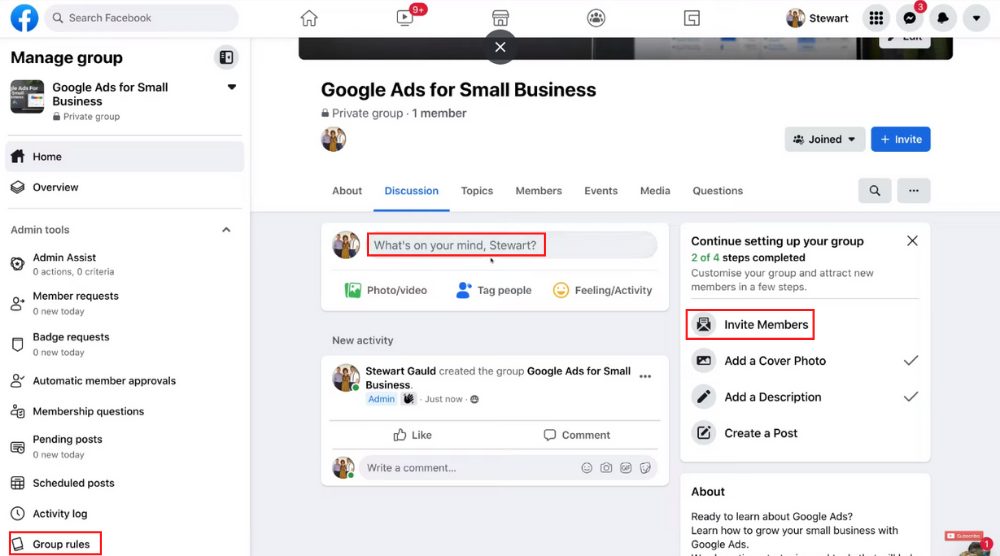Screen dimensions: 1000x556
Task: Select the Invite Members setup step
Action: [x=750, y=325]
